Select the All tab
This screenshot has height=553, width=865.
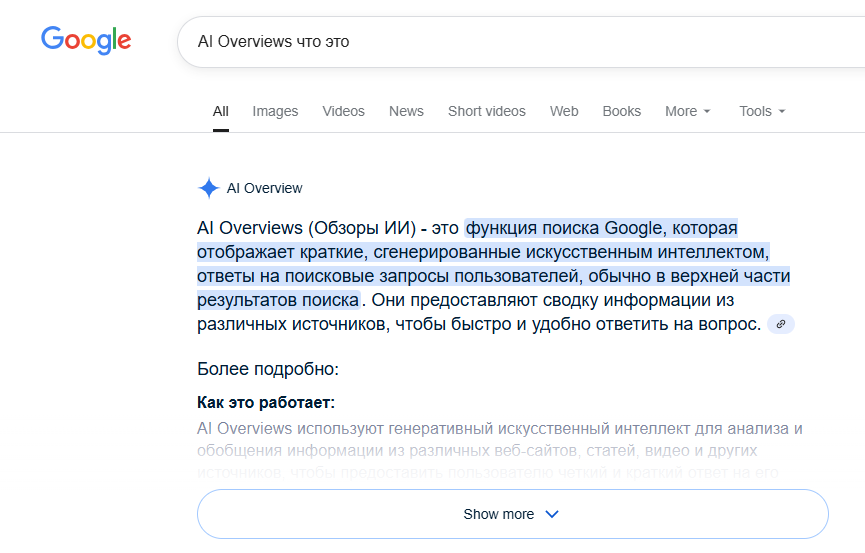[x=221, y=111]
